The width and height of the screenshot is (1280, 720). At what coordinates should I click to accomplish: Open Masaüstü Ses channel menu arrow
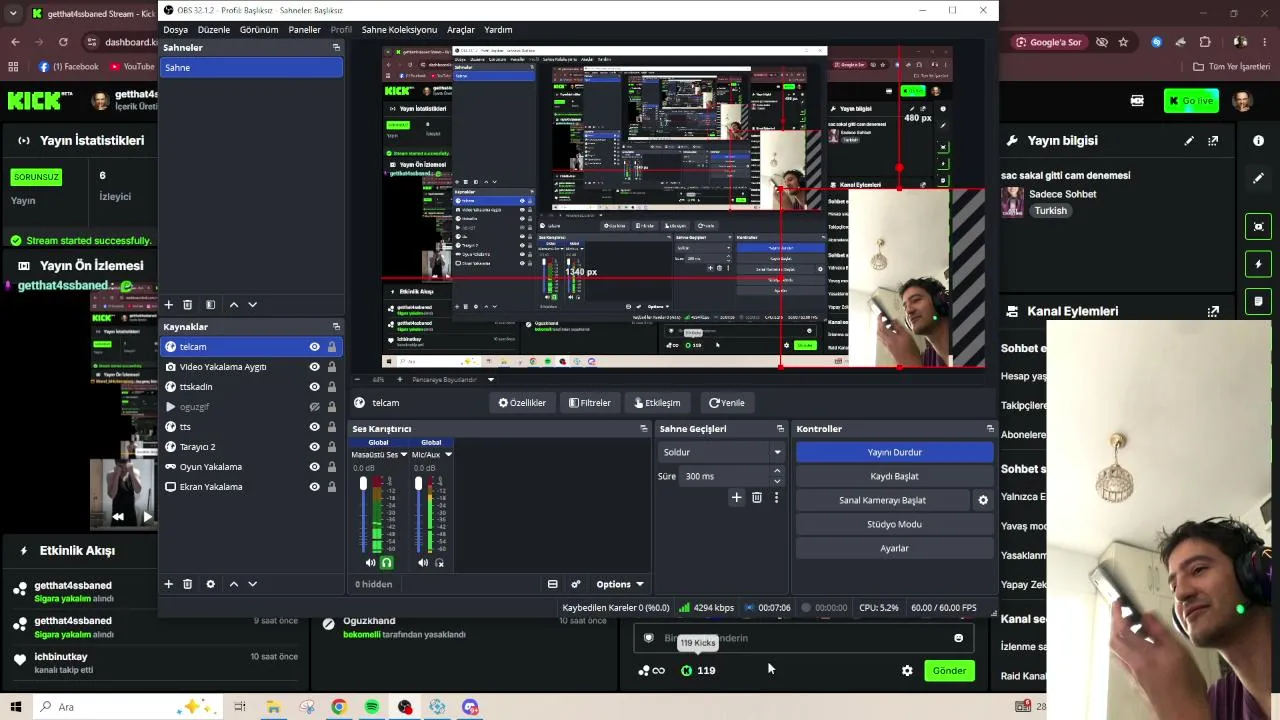tap(404, 455)
